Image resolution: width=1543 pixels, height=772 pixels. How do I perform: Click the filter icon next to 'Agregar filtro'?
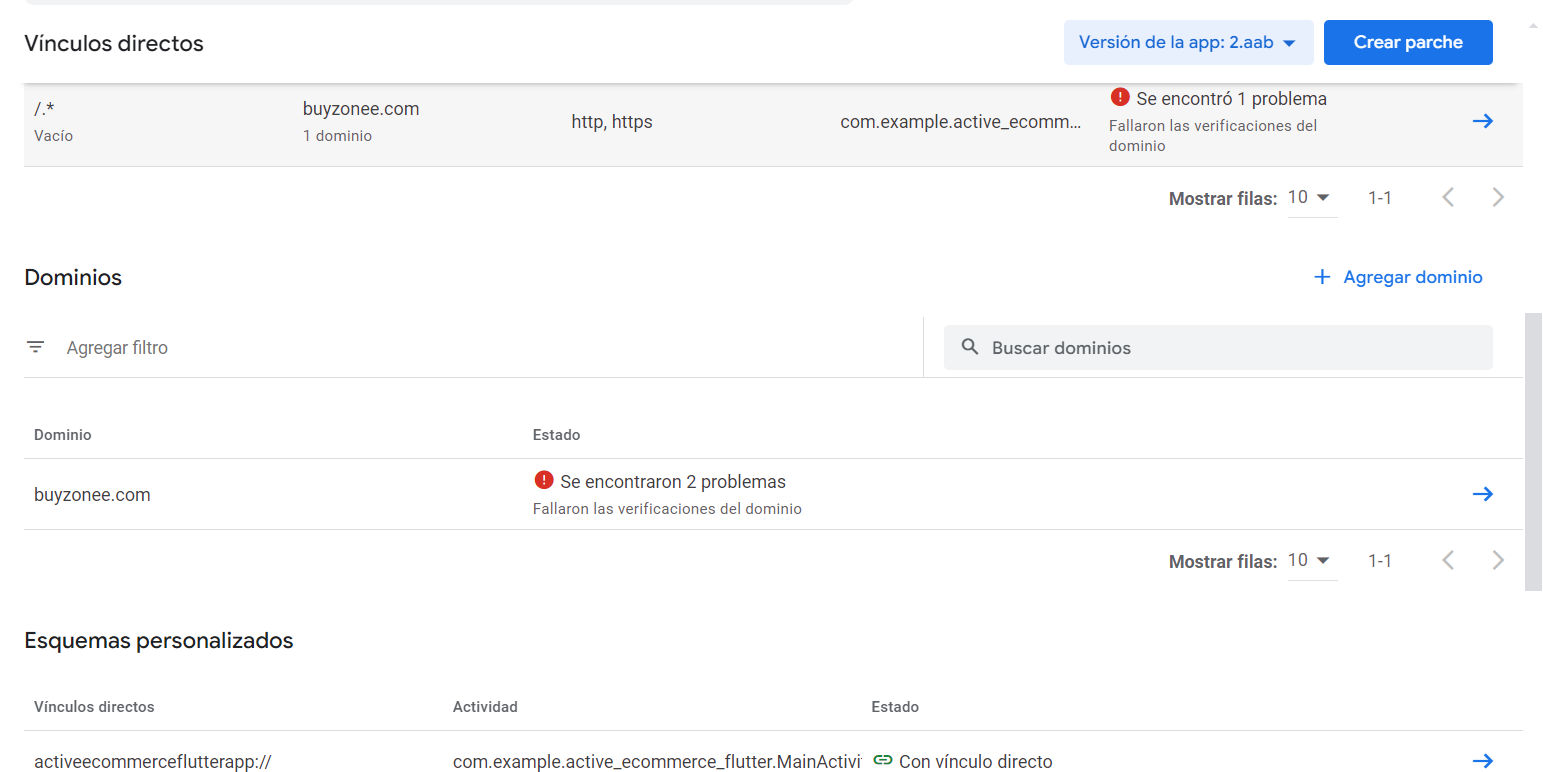click(36, 347)
